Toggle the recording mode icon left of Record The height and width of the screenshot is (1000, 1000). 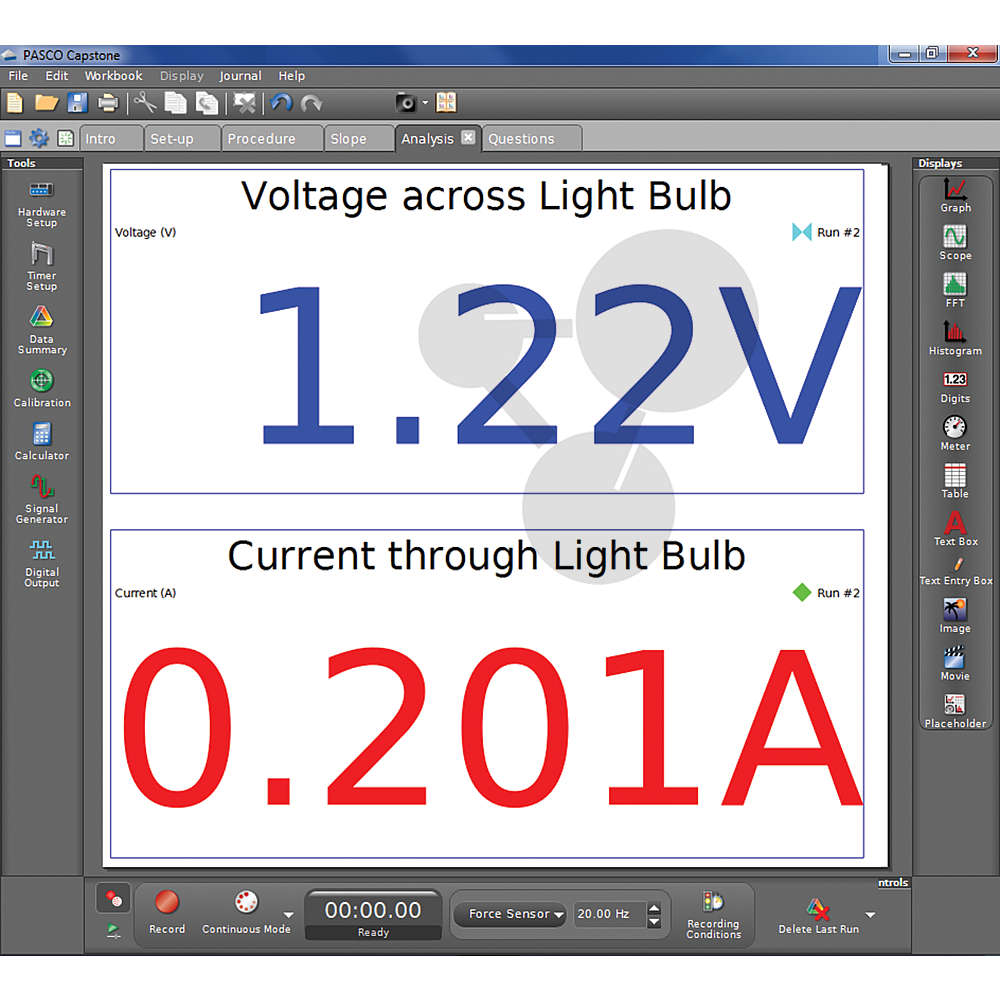(114, 899)
